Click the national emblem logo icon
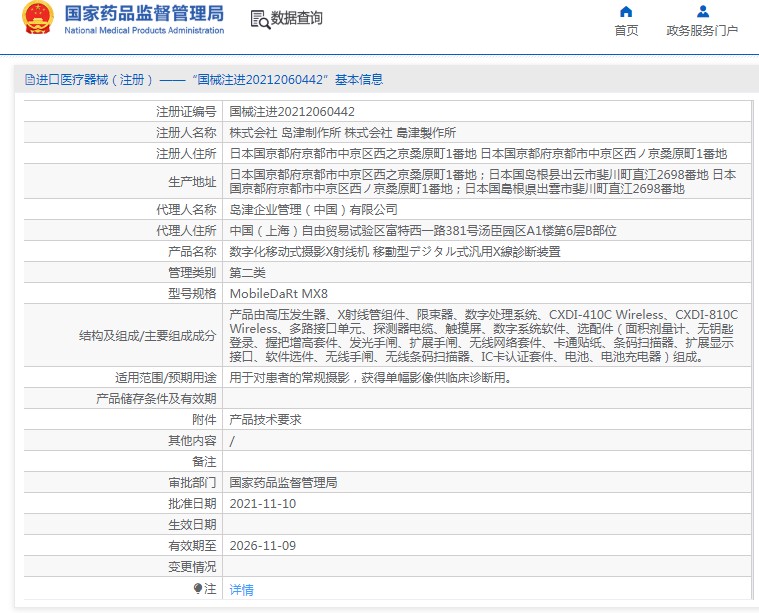 click(x=37, y=18)
